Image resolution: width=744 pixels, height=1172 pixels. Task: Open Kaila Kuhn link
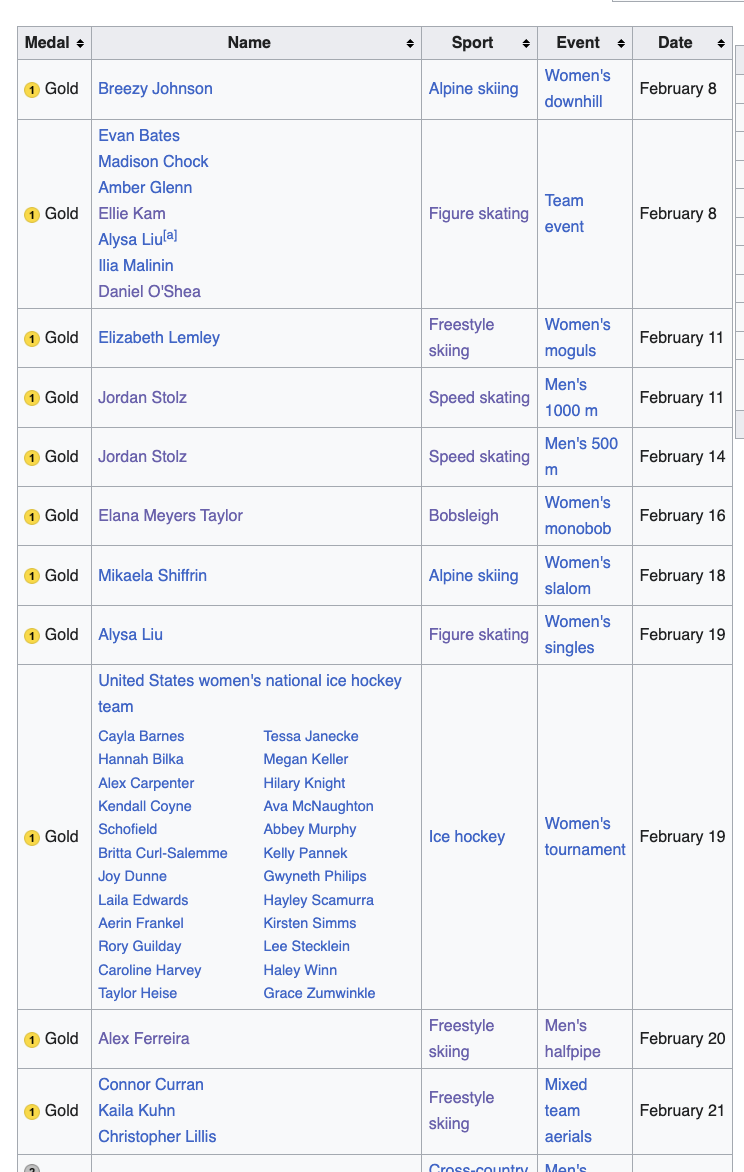point(137,1111)
